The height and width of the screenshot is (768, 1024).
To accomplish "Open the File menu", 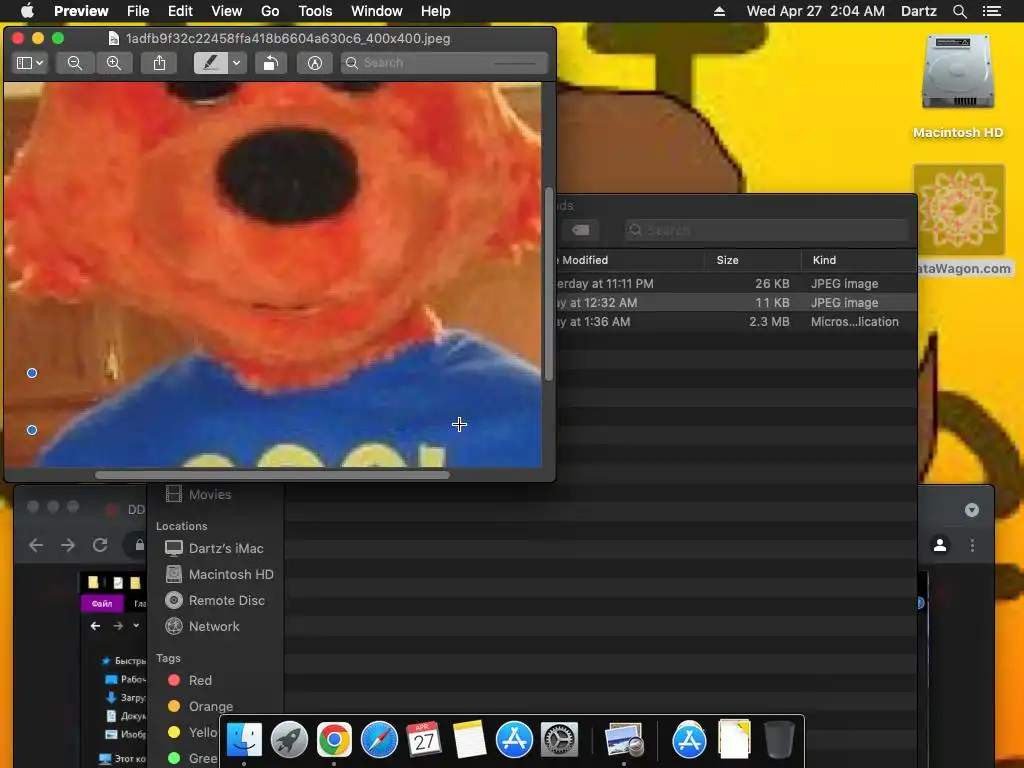I will point(138,11).
